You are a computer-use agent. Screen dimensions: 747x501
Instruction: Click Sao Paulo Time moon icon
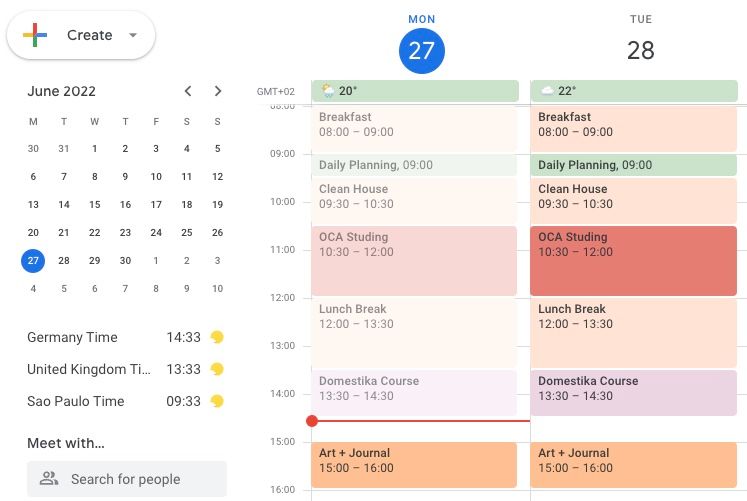216,401
